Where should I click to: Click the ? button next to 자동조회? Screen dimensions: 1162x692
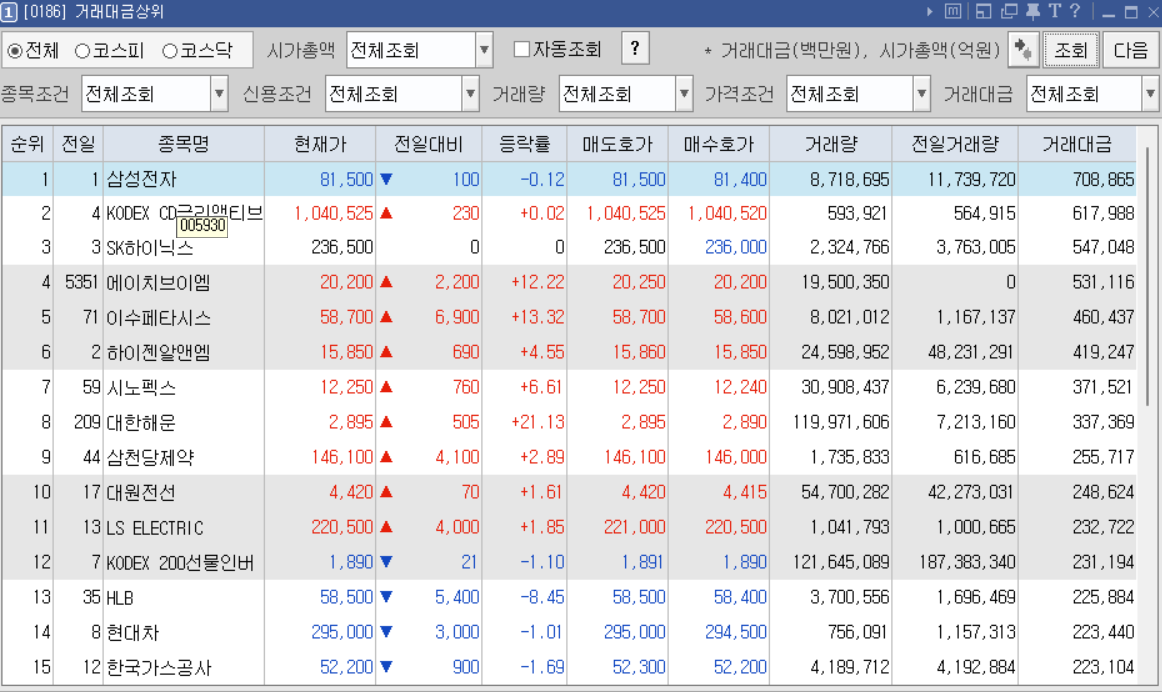tap(635, 49)
